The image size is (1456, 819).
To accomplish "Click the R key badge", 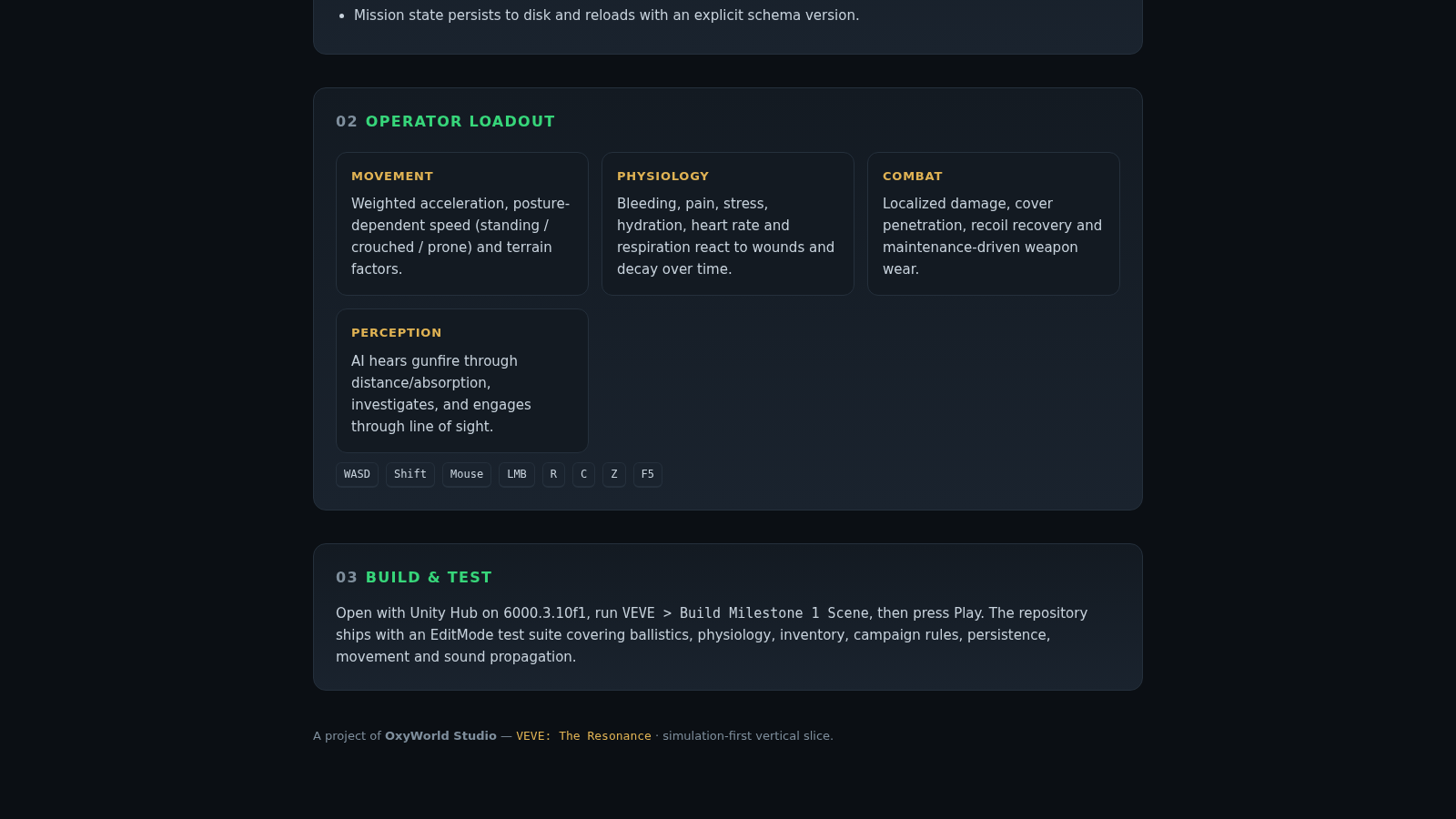I will (553, 474).
